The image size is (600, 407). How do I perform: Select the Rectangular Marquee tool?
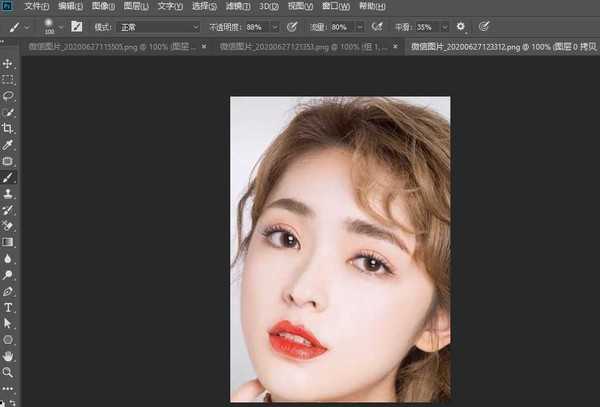(x=8, y=80)
